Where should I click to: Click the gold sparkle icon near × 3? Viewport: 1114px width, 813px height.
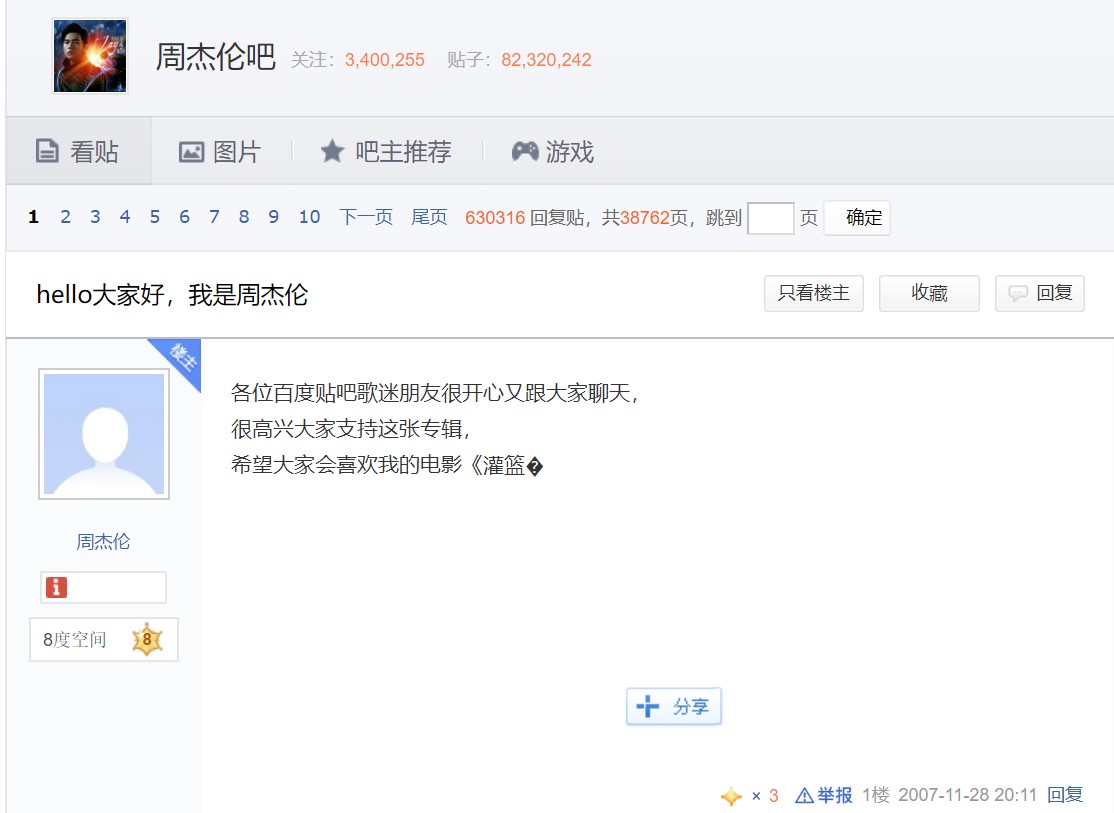[731, 796]
